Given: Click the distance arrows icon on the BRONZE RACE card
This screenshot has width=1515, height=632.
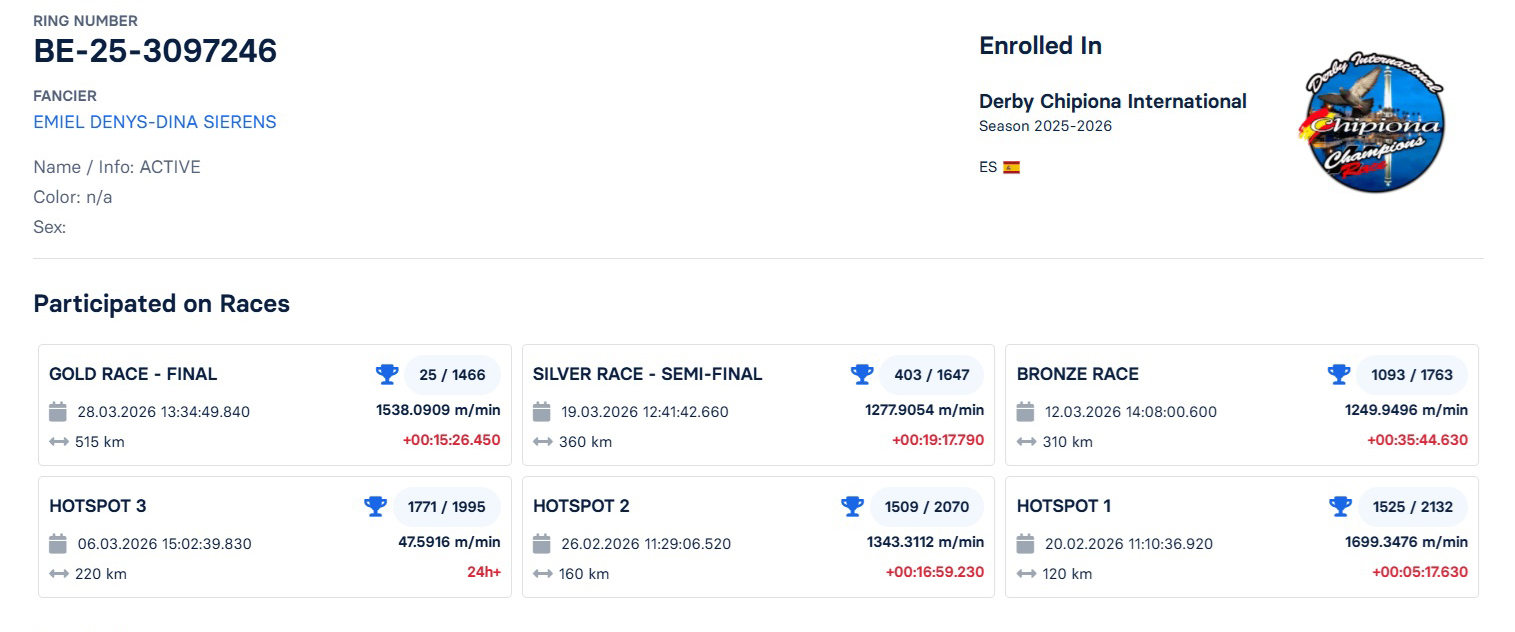Looking at the screenshot, I should [x=1023, y=441].
